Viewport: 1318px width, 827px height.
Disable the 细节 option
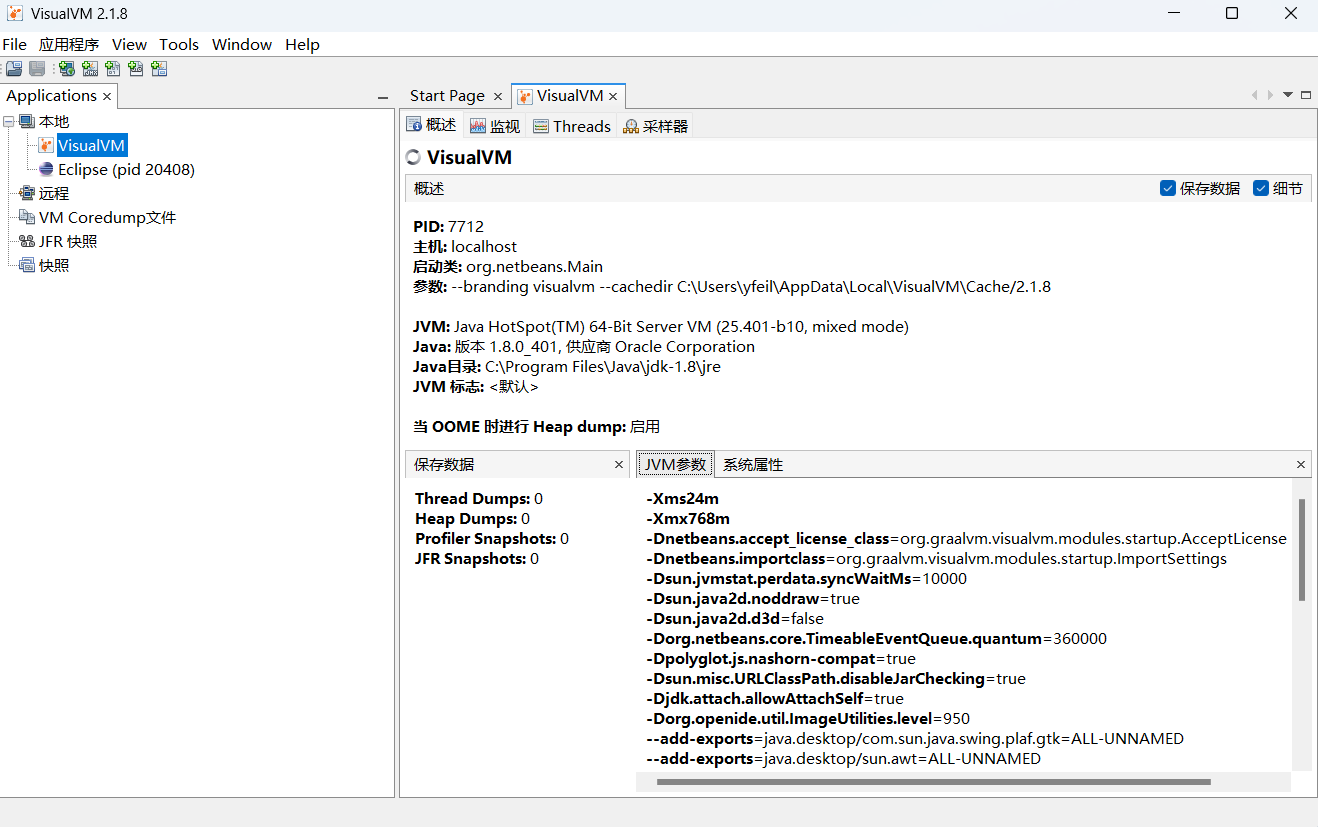1262,188
